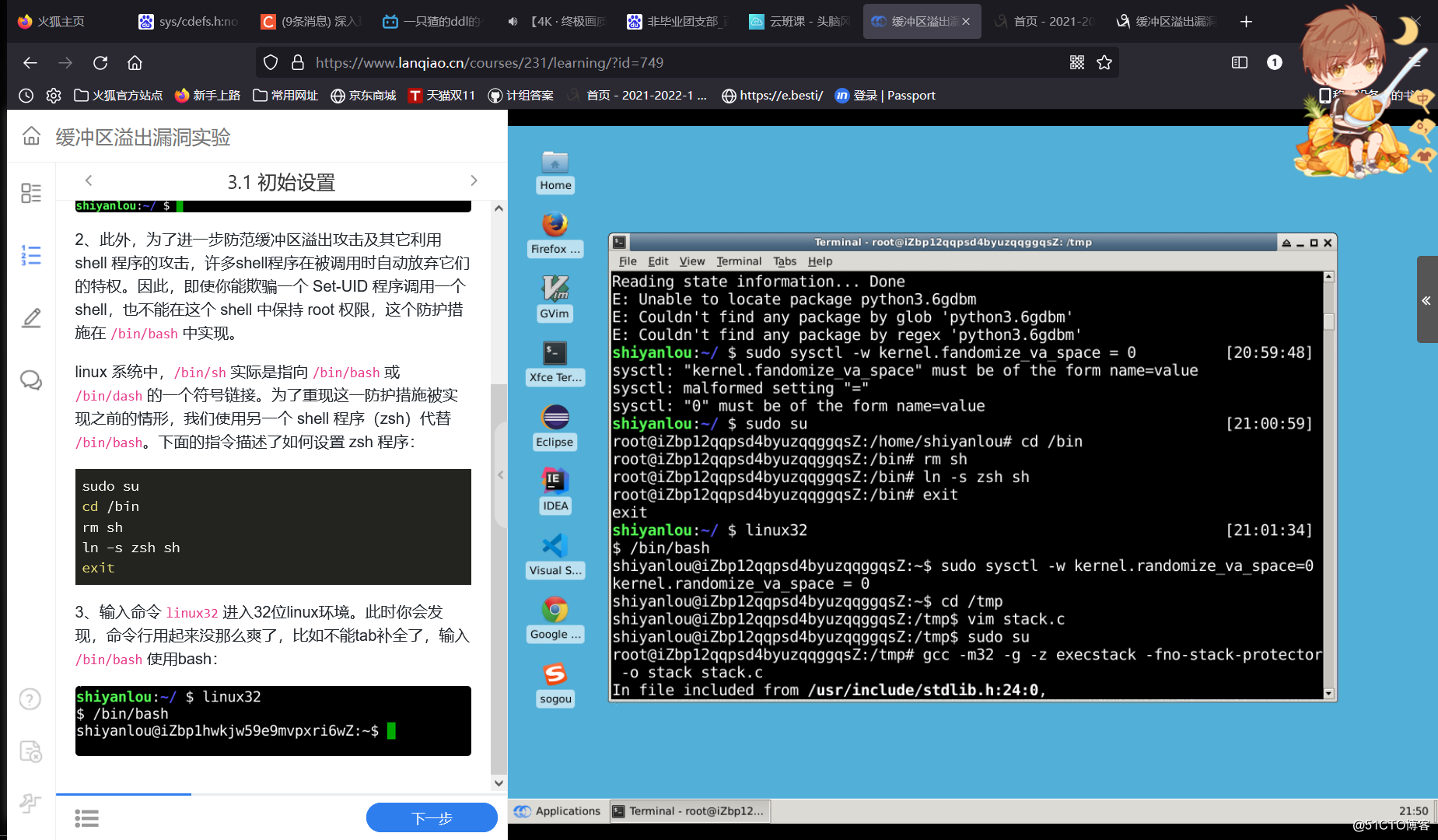Open the reader view sidebar icon
1438x840 pixels.
(1240, 62)
